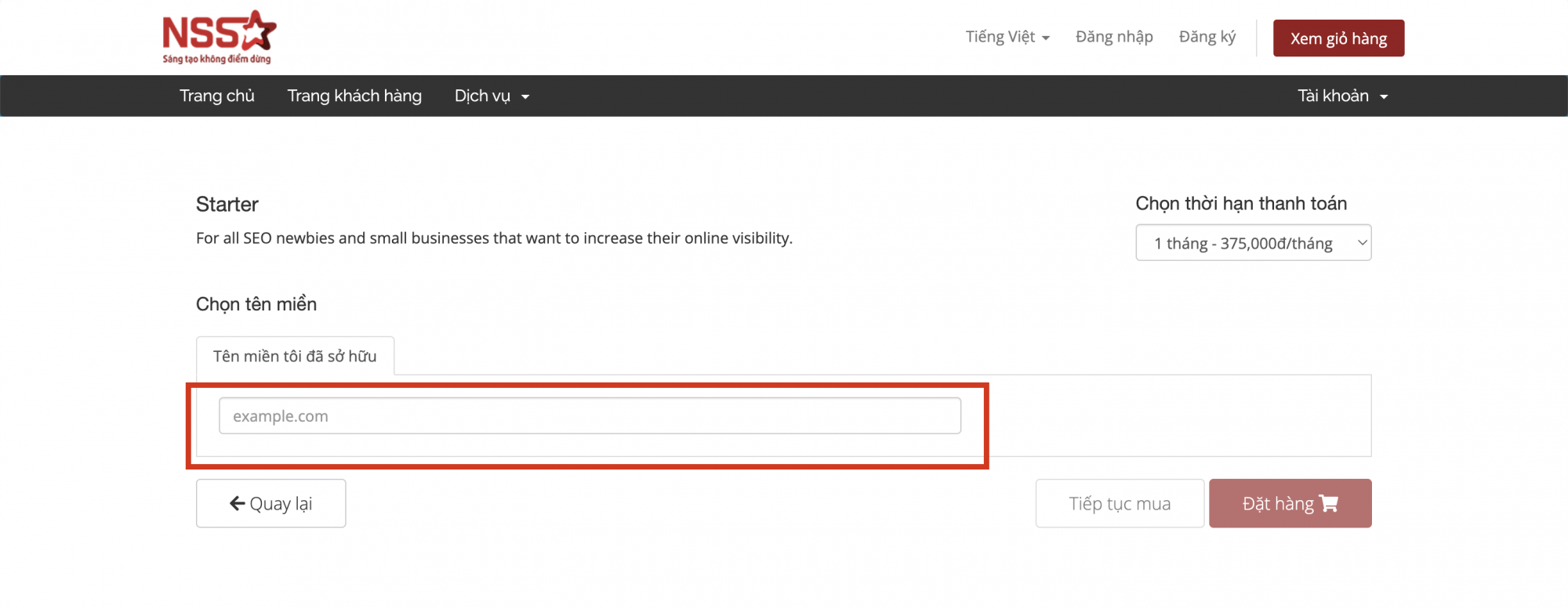Viewport: 1568px width, 609px height.
Task: Click the Starter plan heading
Action: (227, 205)
